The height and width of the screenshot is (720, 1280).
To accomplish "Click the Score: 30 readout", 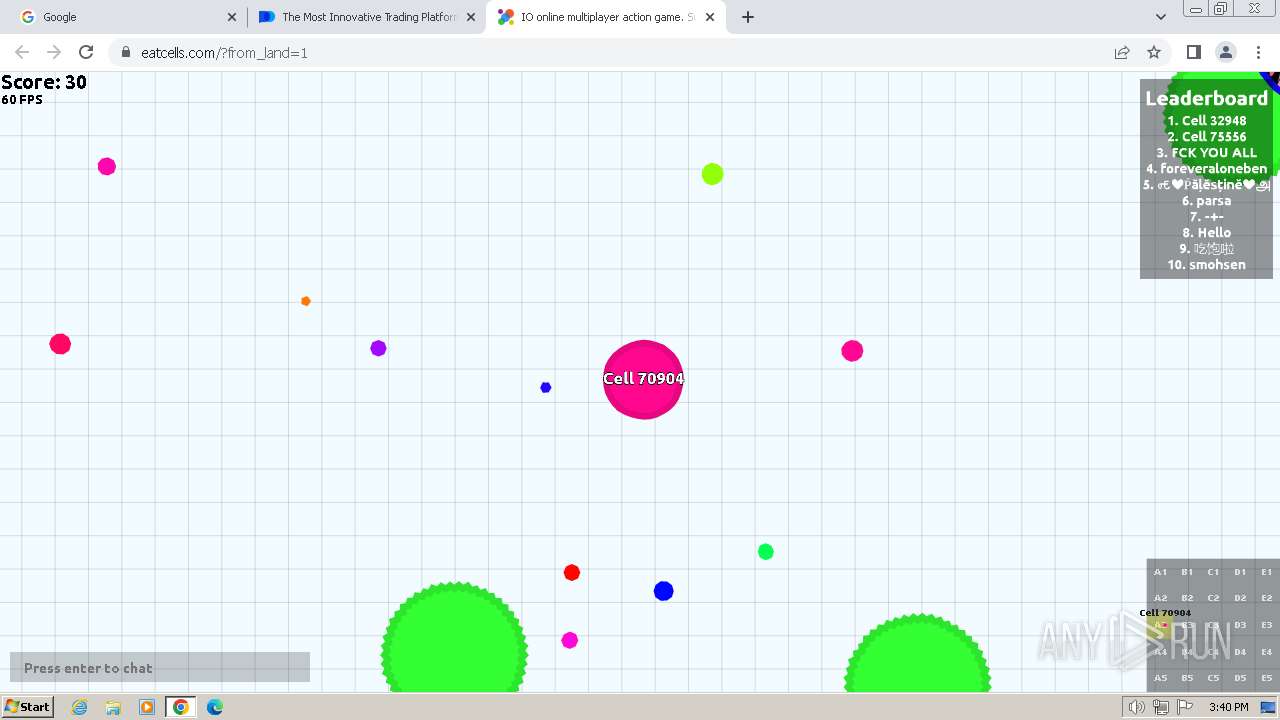I will pos(44,82).
